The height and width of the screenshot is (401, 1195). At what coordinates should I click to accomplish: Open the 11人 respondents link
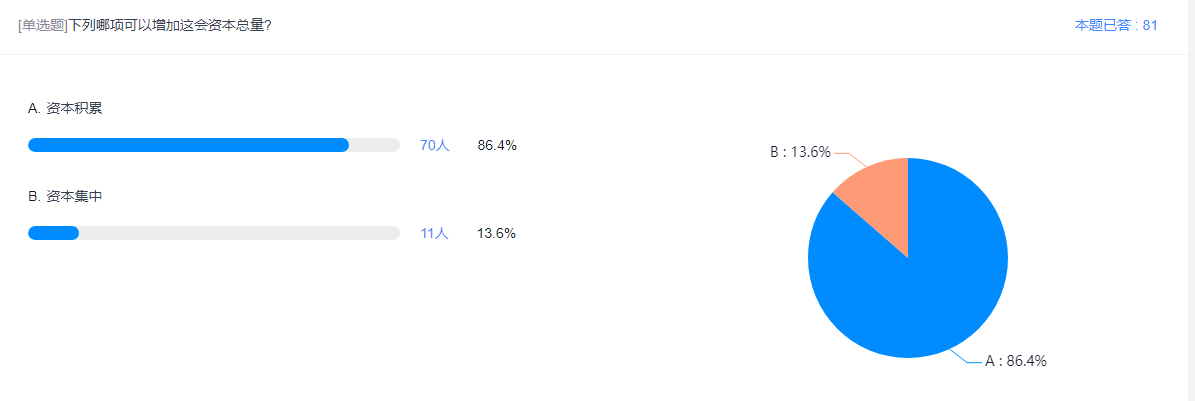[434, 233]
